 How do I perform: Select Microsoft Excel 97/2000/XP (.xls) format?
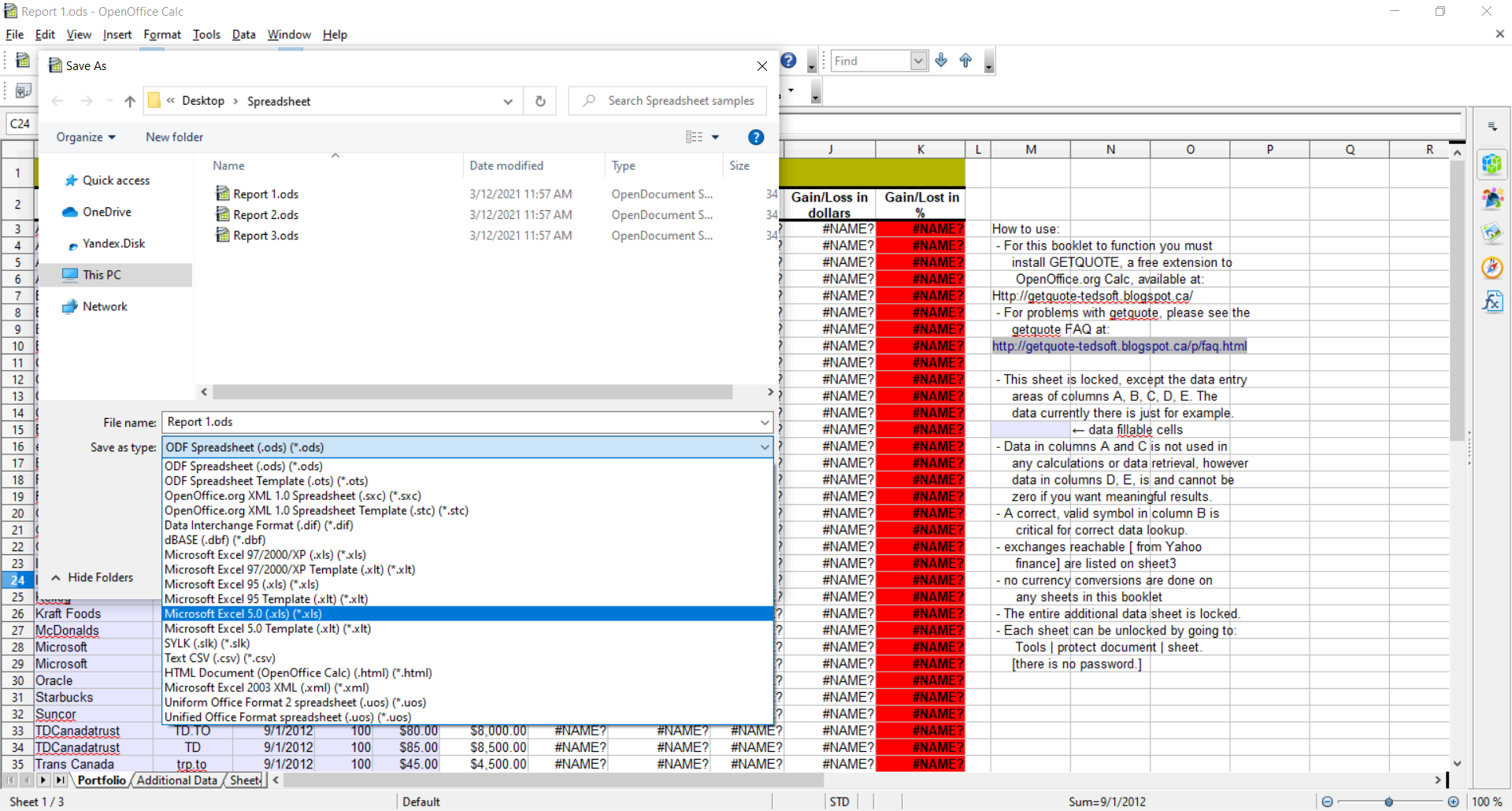pos(265,555)
